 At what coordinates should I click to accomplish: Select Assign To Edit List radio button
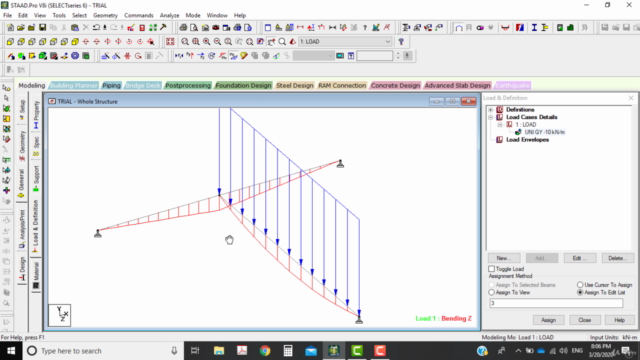tap(580, 293)
